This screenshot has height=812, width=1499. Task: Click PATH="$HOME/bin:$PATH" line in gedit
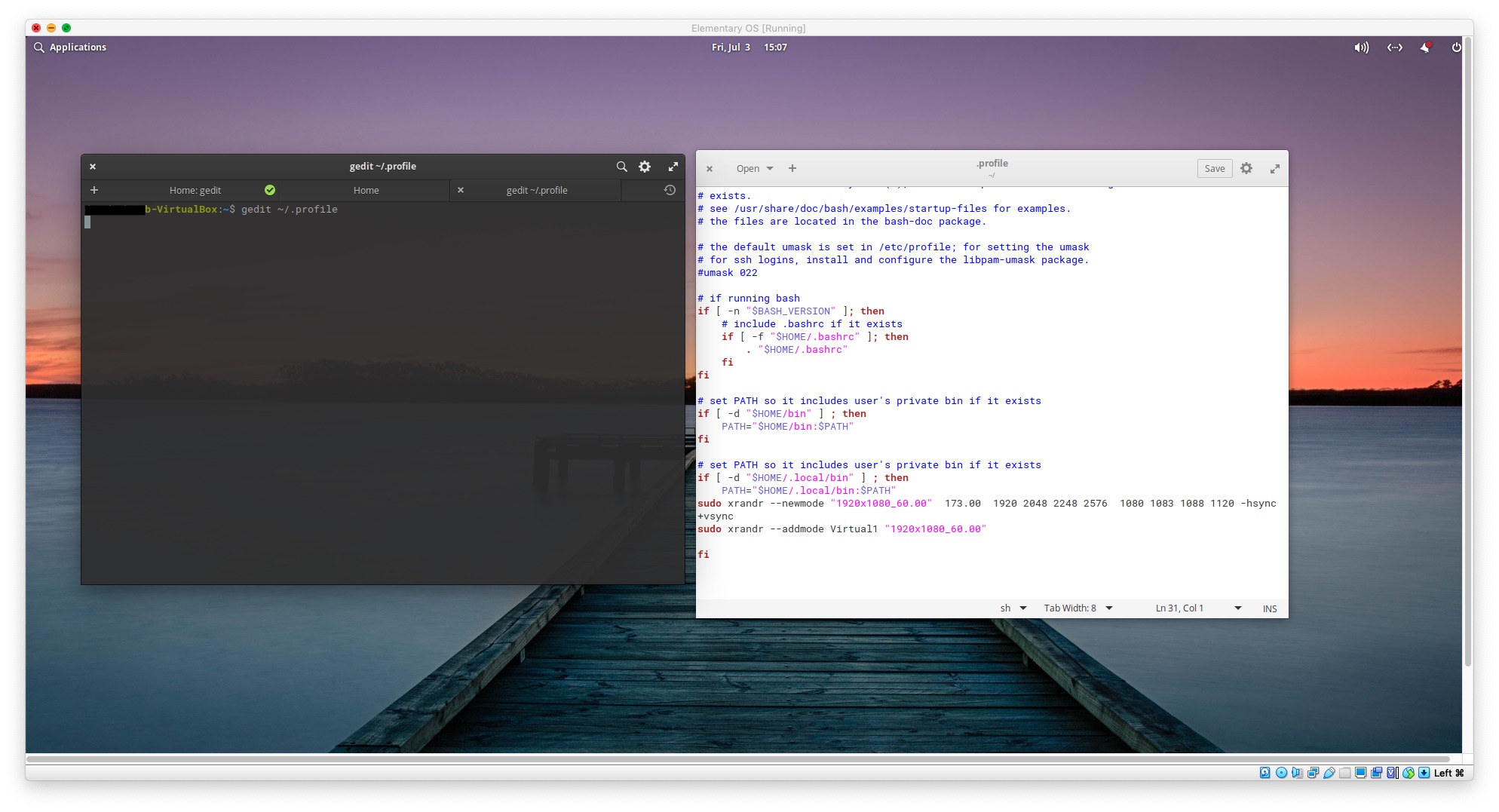787,427
